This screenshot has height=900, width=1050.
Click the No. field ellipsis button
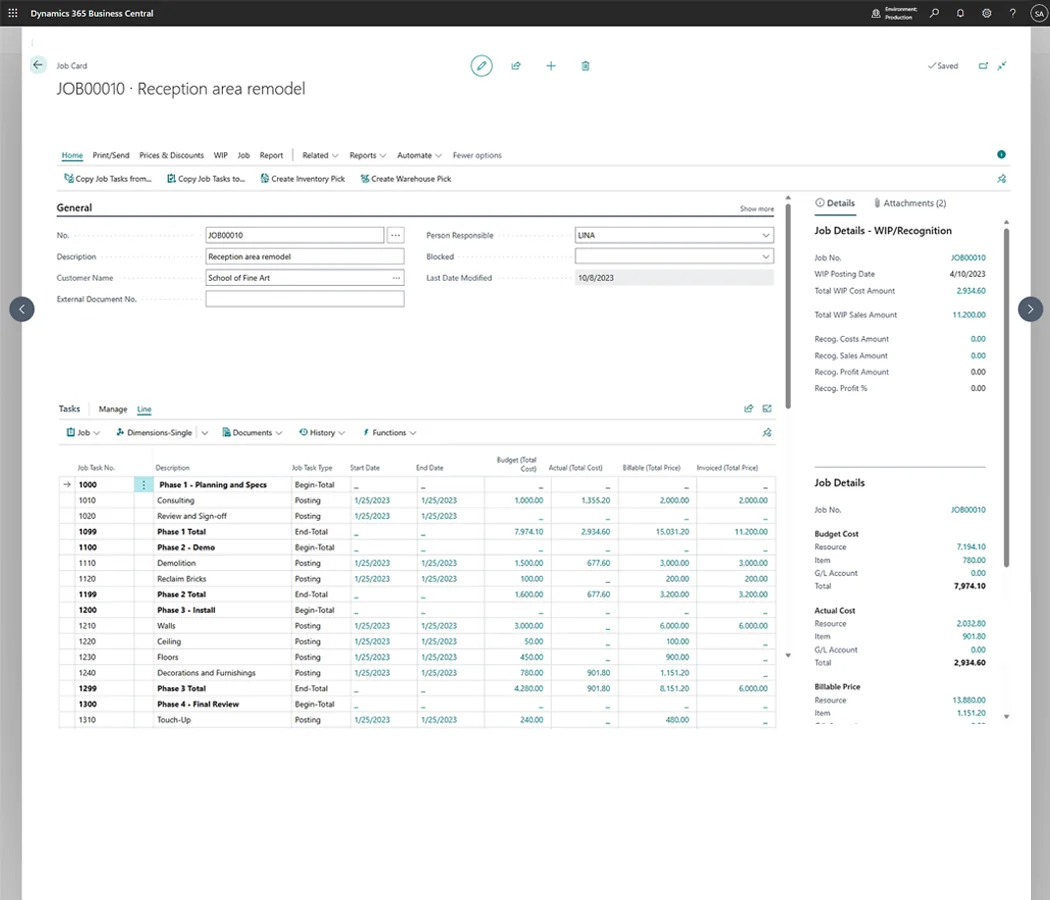point(396,235)
